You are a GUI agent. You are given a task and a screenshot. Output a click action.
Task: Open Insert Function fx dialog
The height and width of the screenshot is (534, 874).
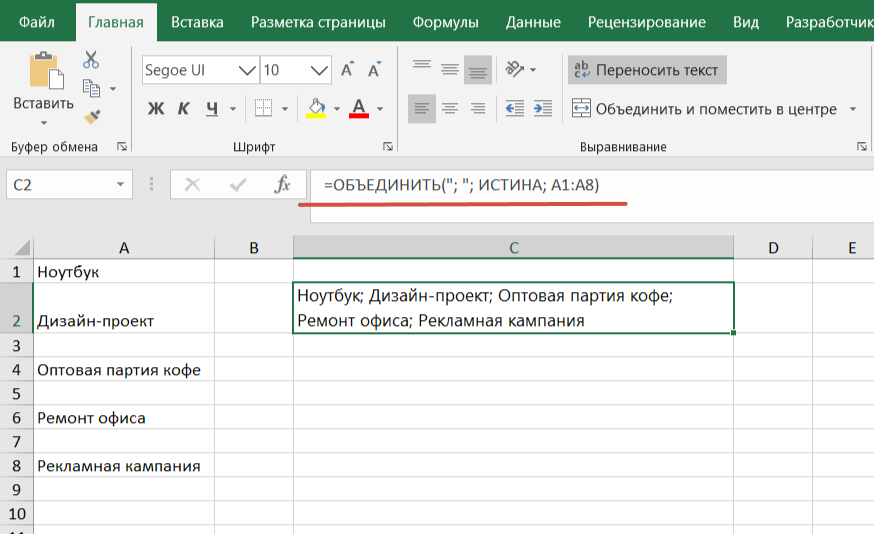click(x=283, y=185)
